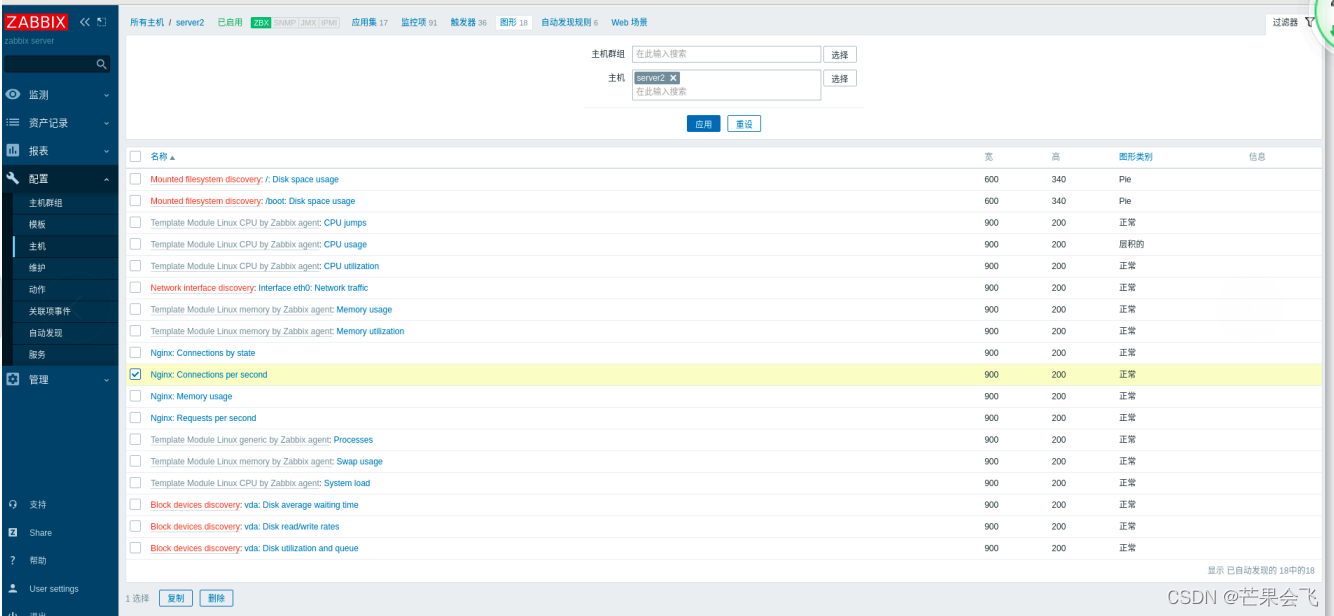Check the Nginx: Memory usage checkbox
The height and width of the screenshot is (616, 1334).
[135, 396]
